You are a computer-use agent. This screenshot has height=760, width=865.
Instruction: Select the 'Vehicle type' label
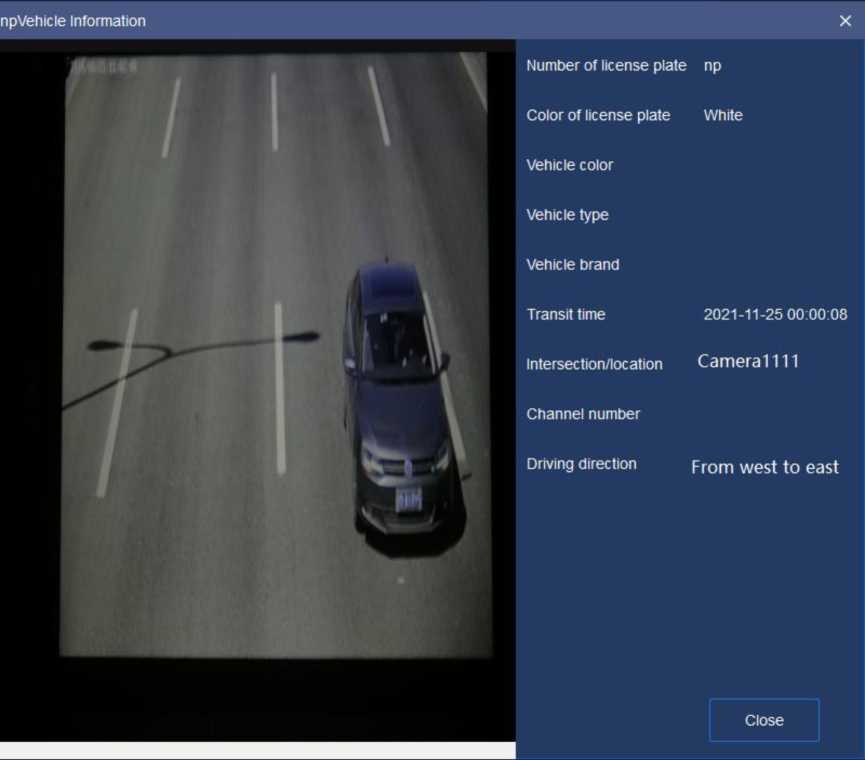coord(567,215)
